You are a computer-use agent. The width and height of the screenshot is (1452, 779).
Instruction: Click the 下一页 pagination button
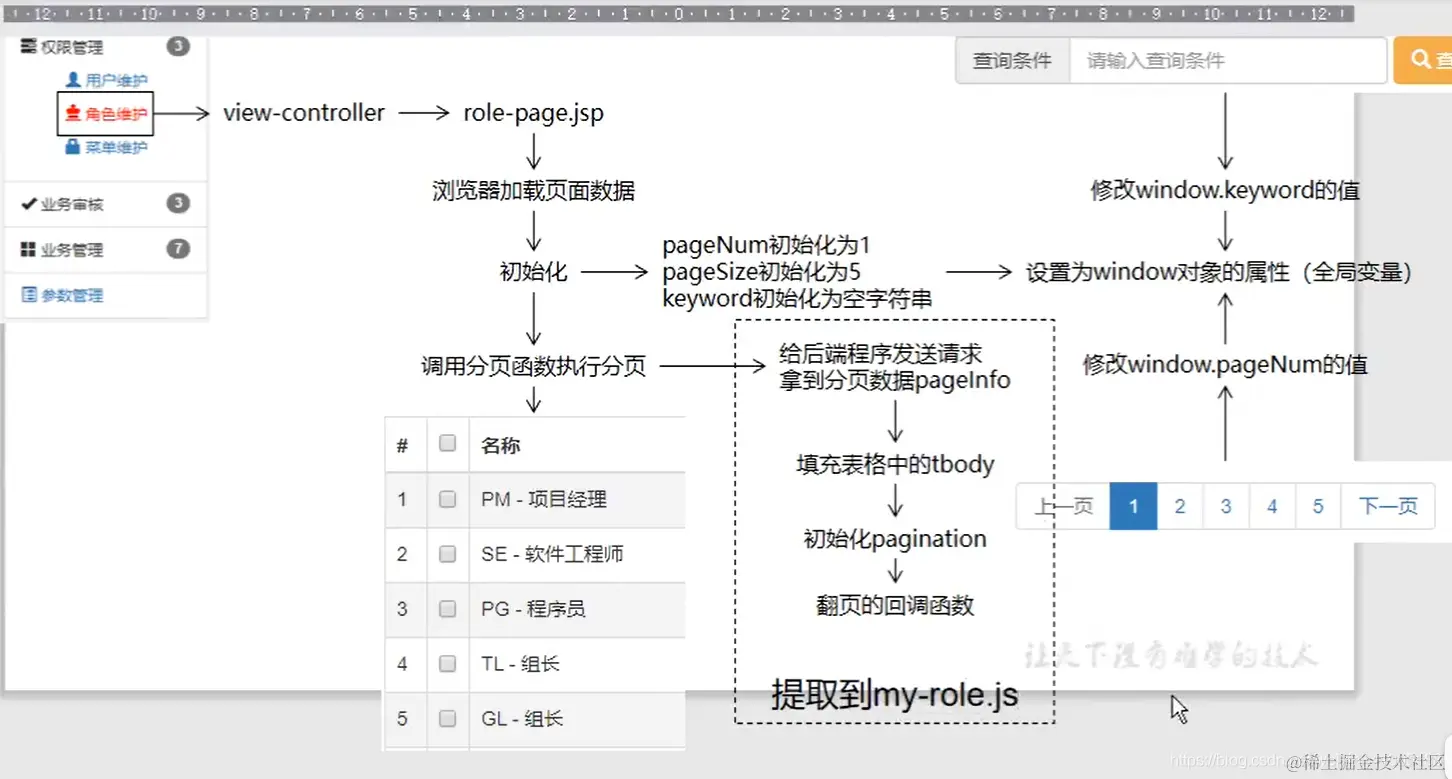tap(1387, 506)
